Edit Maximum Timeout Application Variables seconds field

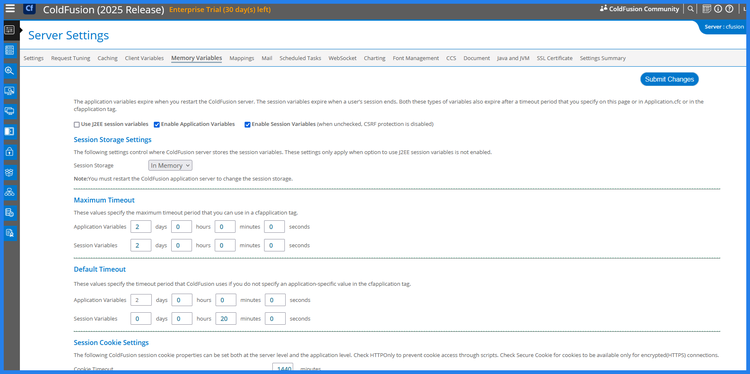[274, 227]
